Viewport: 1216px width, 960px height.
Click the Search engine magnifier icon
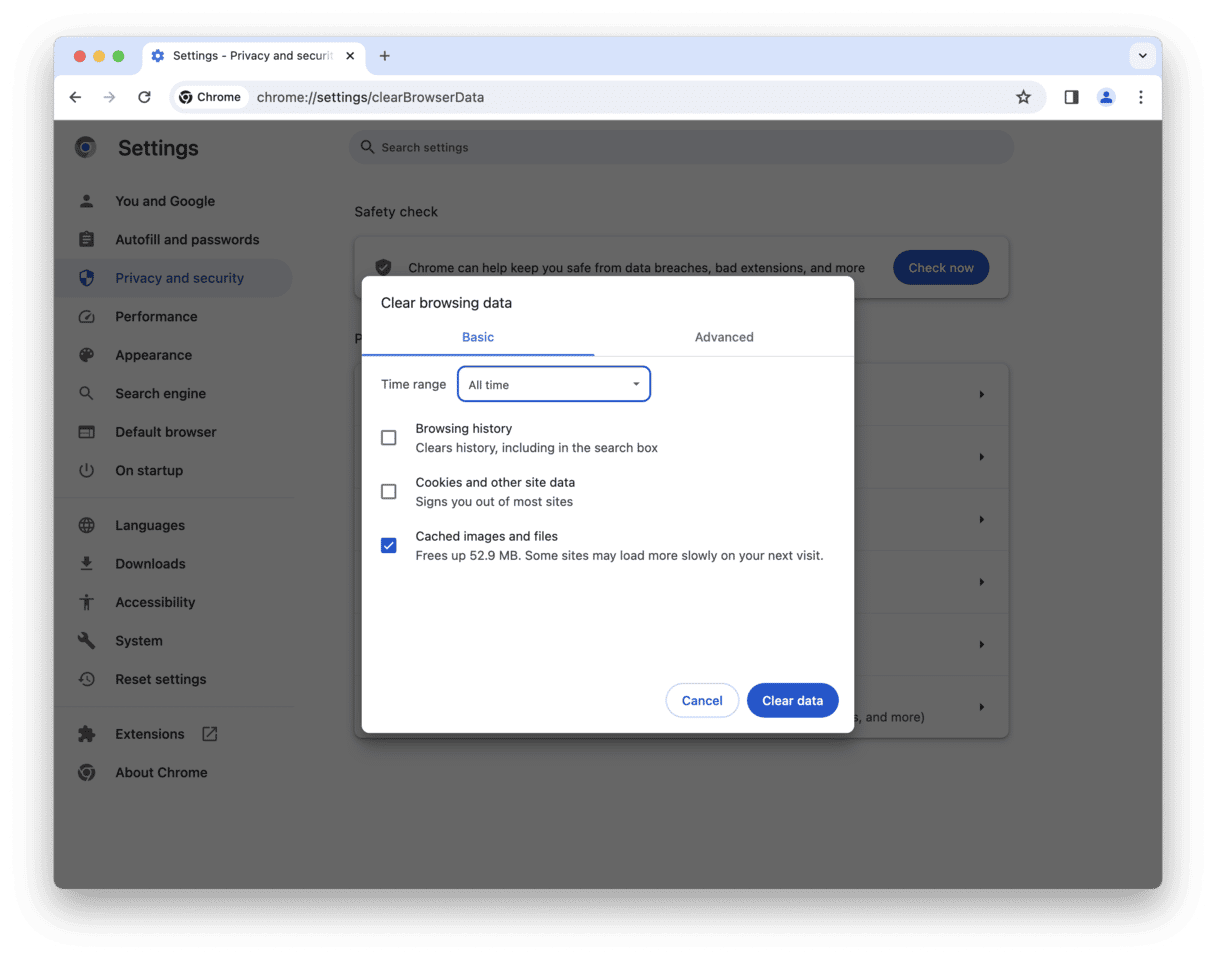click(x=86, y=393)
